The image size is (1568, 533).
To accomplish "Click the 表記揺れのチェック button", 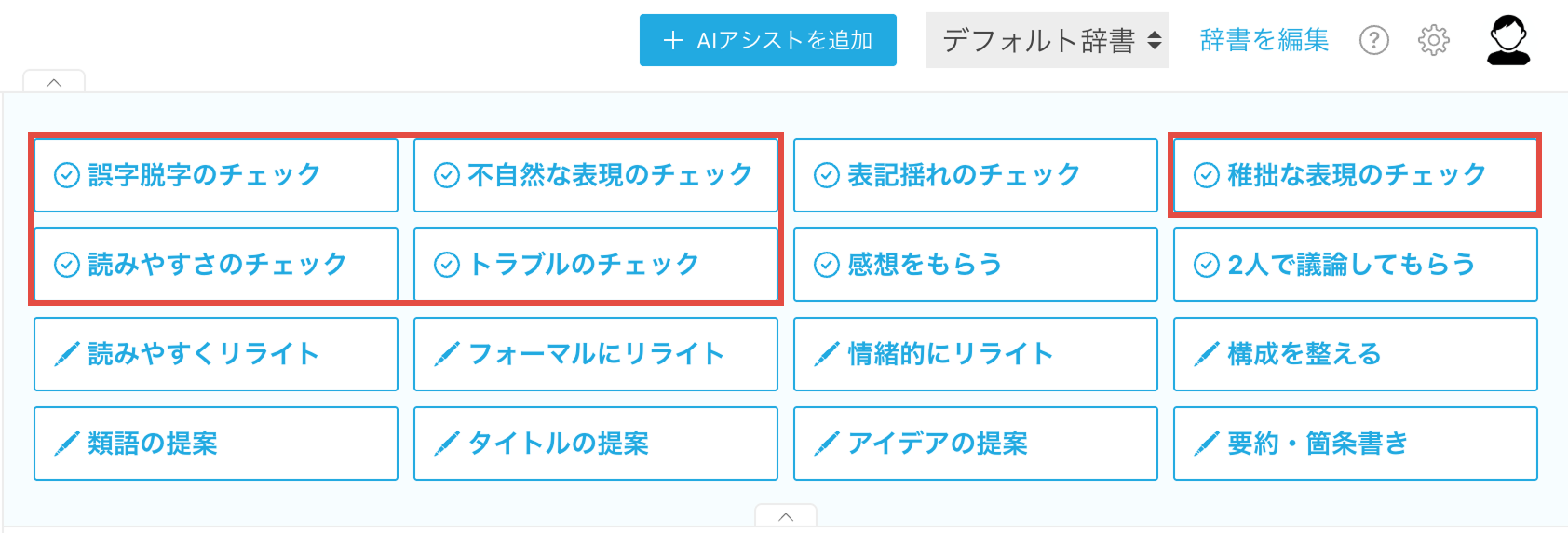I will pyautogui.click(x=975, y=175).
